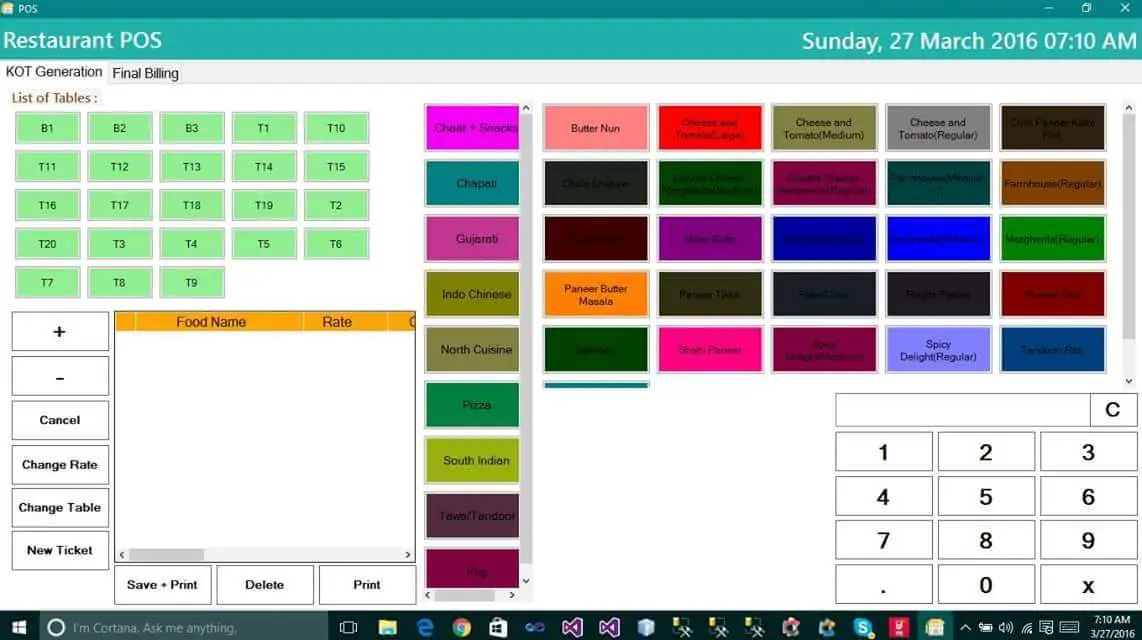Clear the keypad entry with C
The width and height of the screenshot is (1142, 640).
tap(1113, 410)
